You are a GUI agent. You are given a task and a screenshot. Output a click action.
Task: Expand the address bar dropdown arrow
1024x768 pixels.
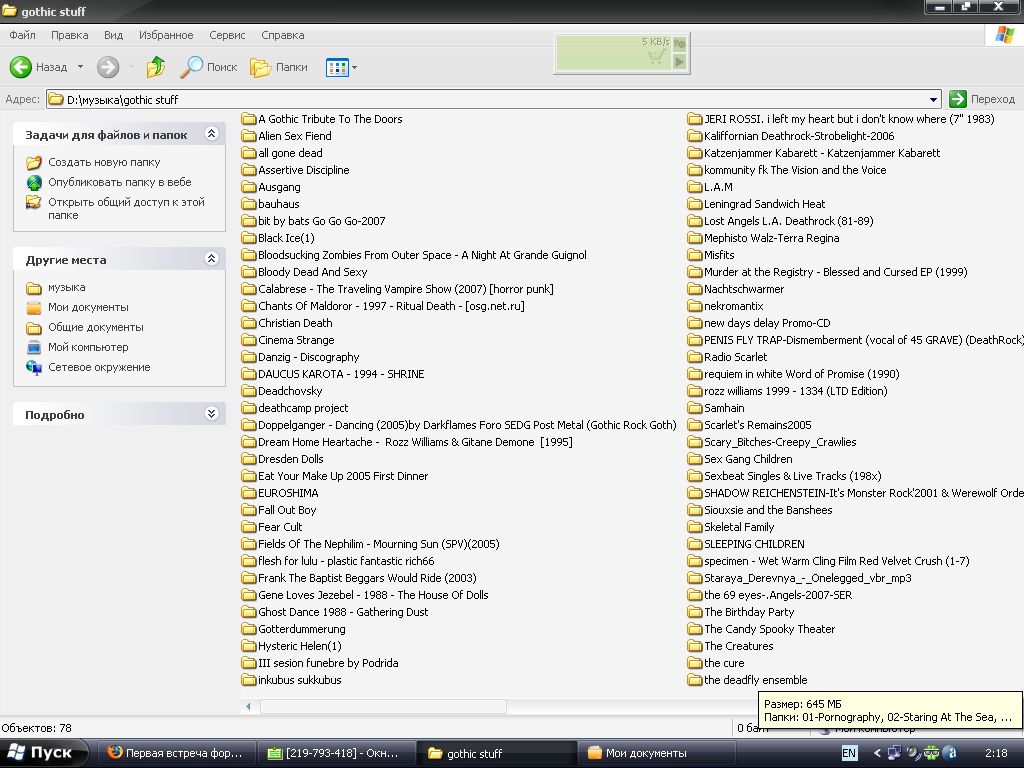[934, 99]
